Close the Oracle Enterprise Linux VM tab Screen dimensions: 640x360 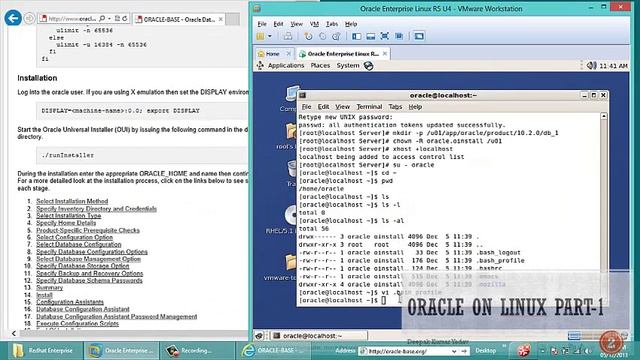coord(385,54)
